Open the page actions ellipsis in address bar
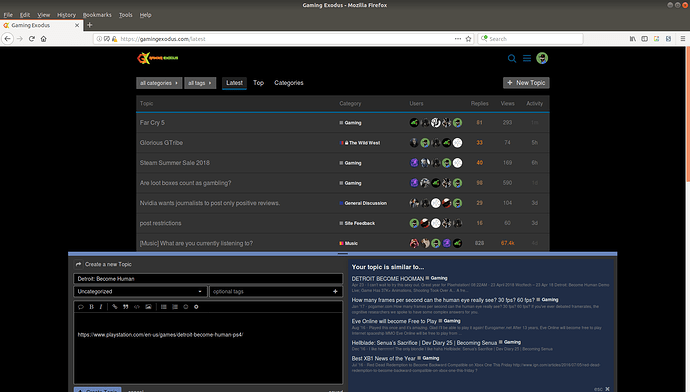The image size is (690, 392). point(458,39)
